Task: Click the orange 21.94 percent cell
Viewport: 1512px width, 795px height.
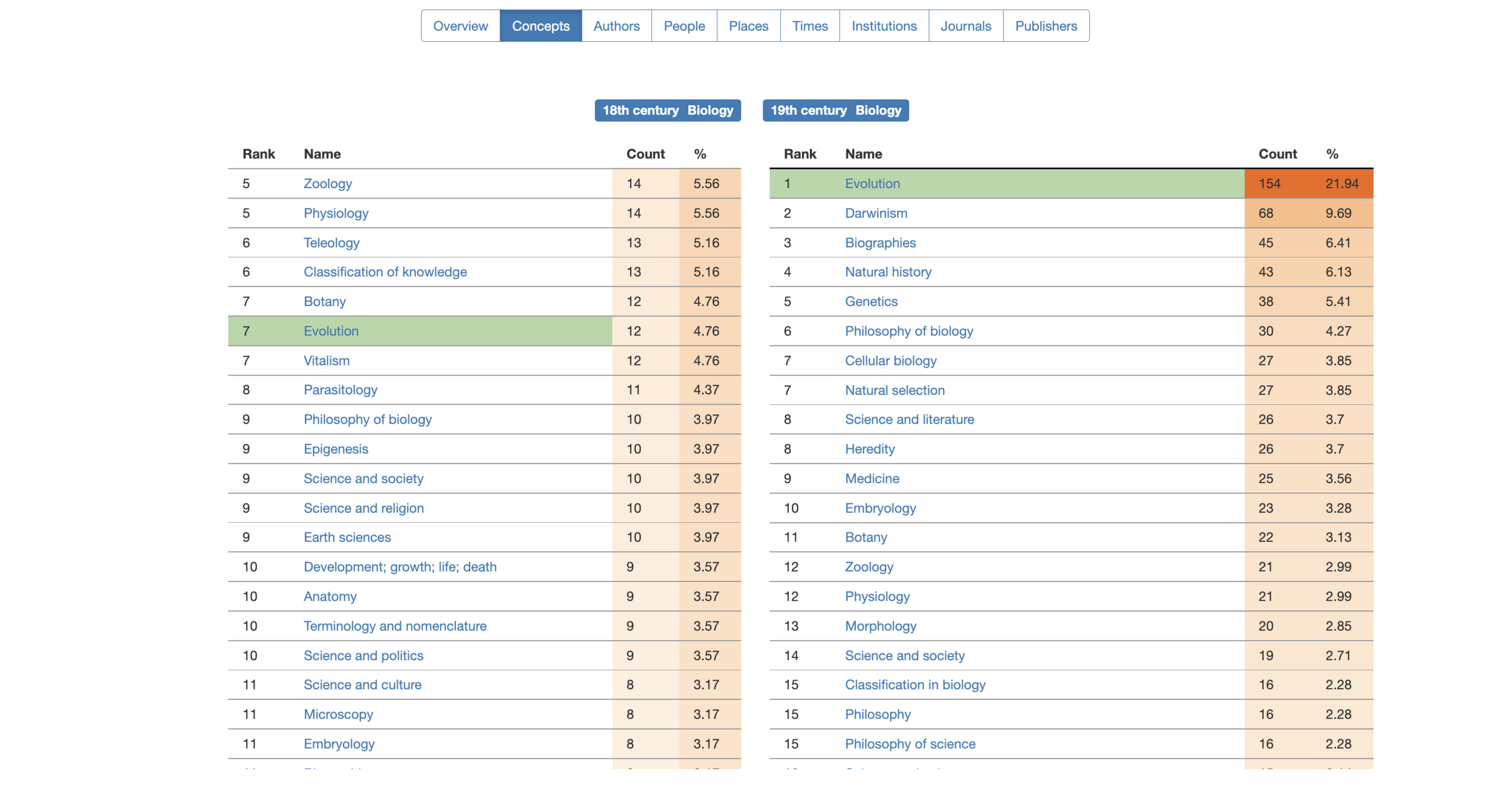Action: click(1341, 183)
